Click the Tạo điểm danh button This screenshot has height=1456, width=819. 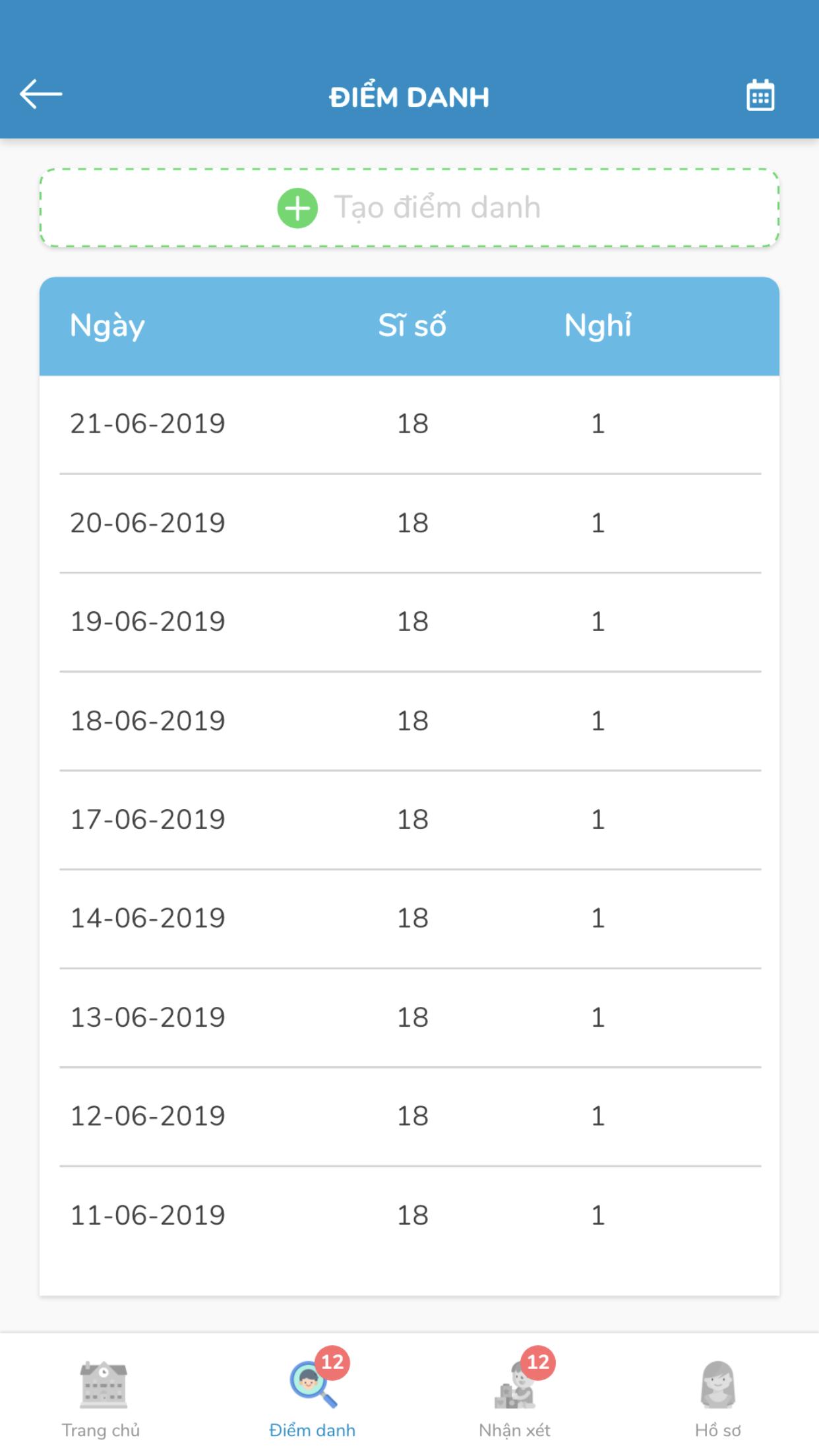(x=409, y=208)
